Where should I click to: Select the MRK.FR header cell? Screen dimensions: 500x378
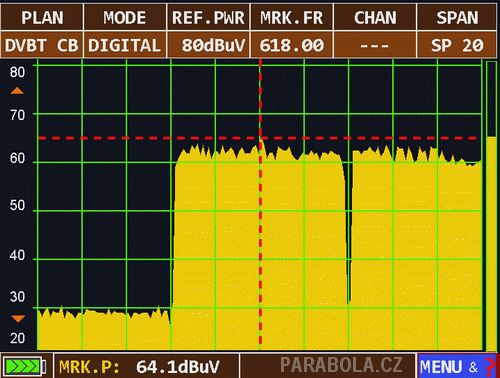click(291, 17)
